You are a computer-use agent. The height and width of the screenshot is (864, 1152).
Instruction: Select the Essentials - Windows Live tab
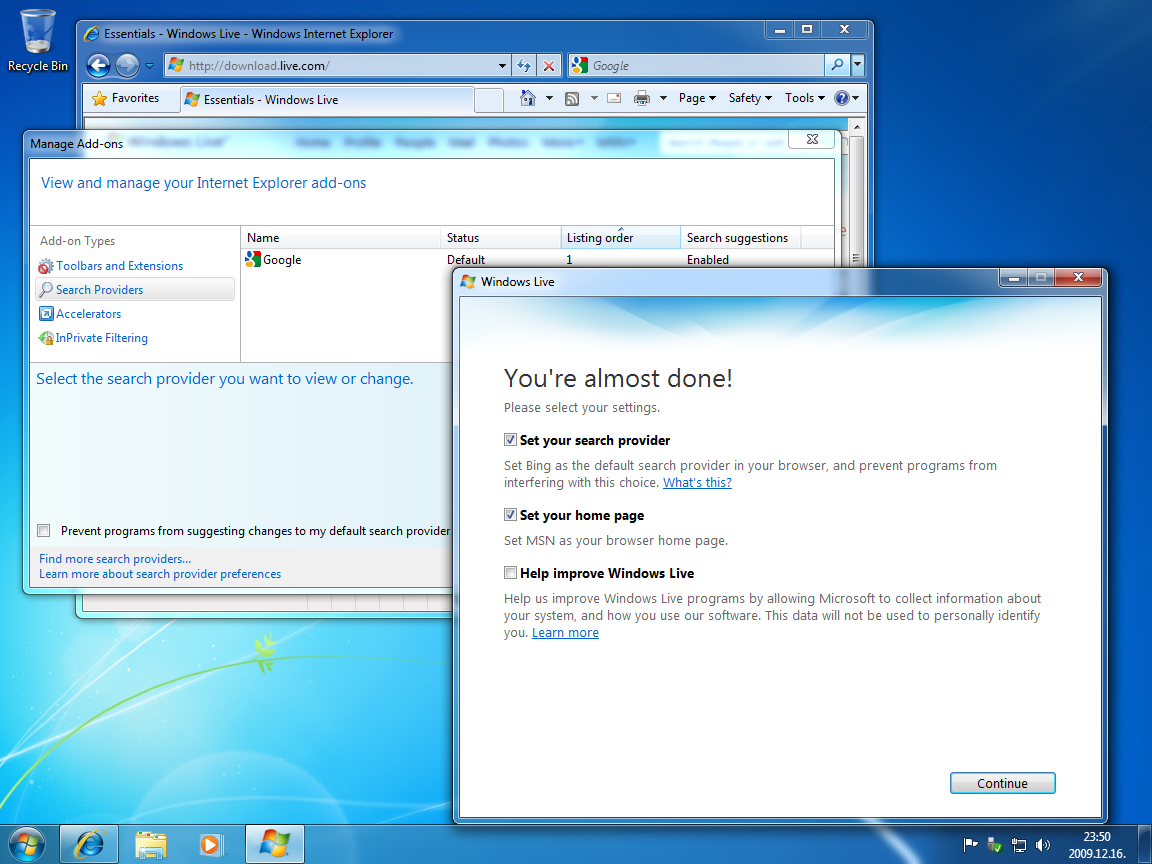pos(326,100)
